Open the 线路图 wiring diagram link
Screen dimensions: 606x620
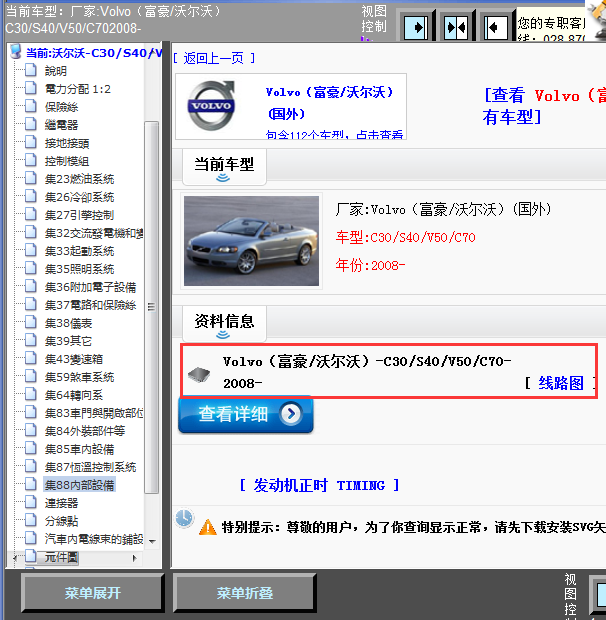click(561, 383)
